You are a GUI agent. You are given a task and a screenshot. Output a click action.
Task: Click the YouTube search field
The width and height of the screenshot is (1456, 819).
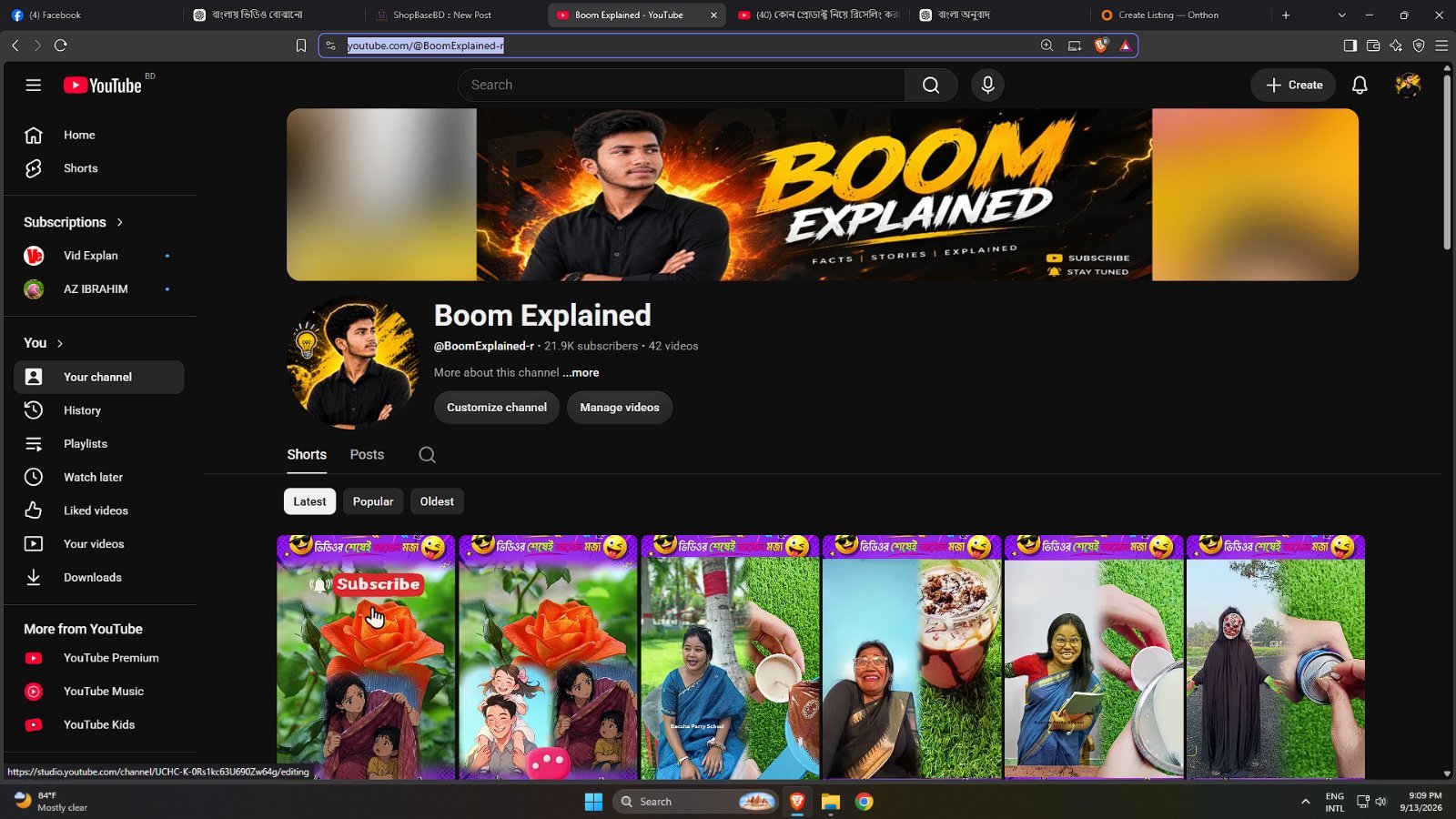point(682,85)
